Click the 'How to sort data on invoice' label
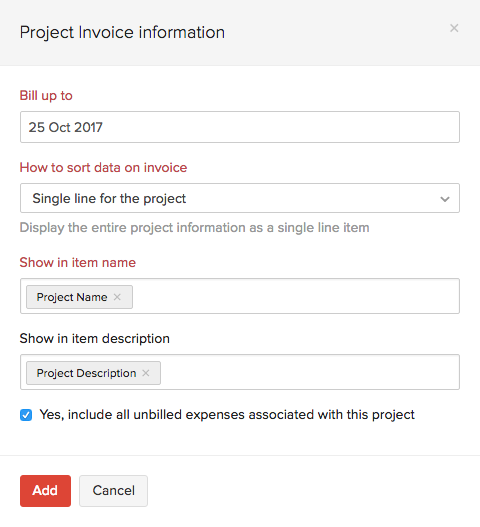This screenshot has width=480, height=527. (x=103, y=167)
